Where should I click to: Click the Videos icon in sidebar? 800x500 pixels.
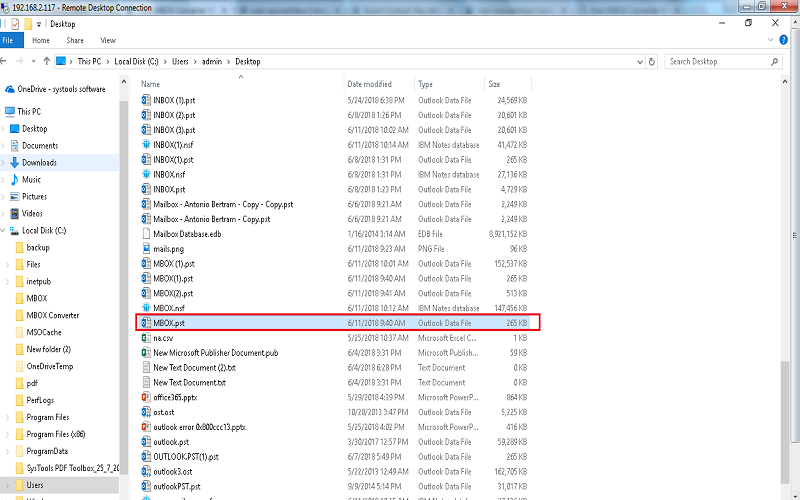pos(14,214)
